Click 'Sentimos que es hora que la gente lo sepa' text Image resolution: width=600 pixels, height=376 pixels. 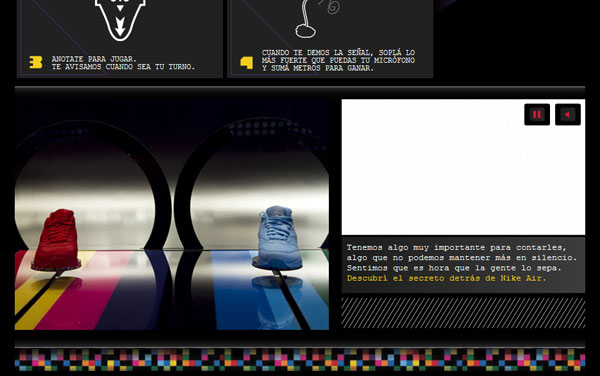tap(454, 268)
